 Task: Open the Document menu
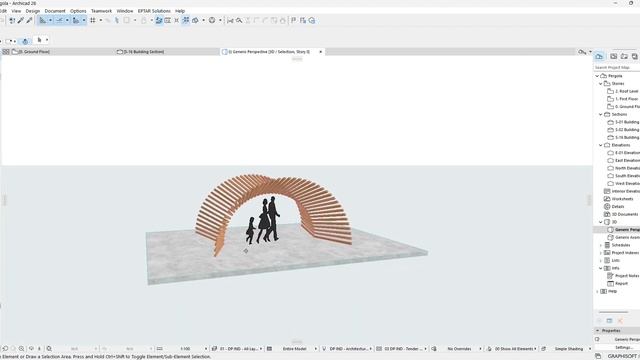click(55, 11)
